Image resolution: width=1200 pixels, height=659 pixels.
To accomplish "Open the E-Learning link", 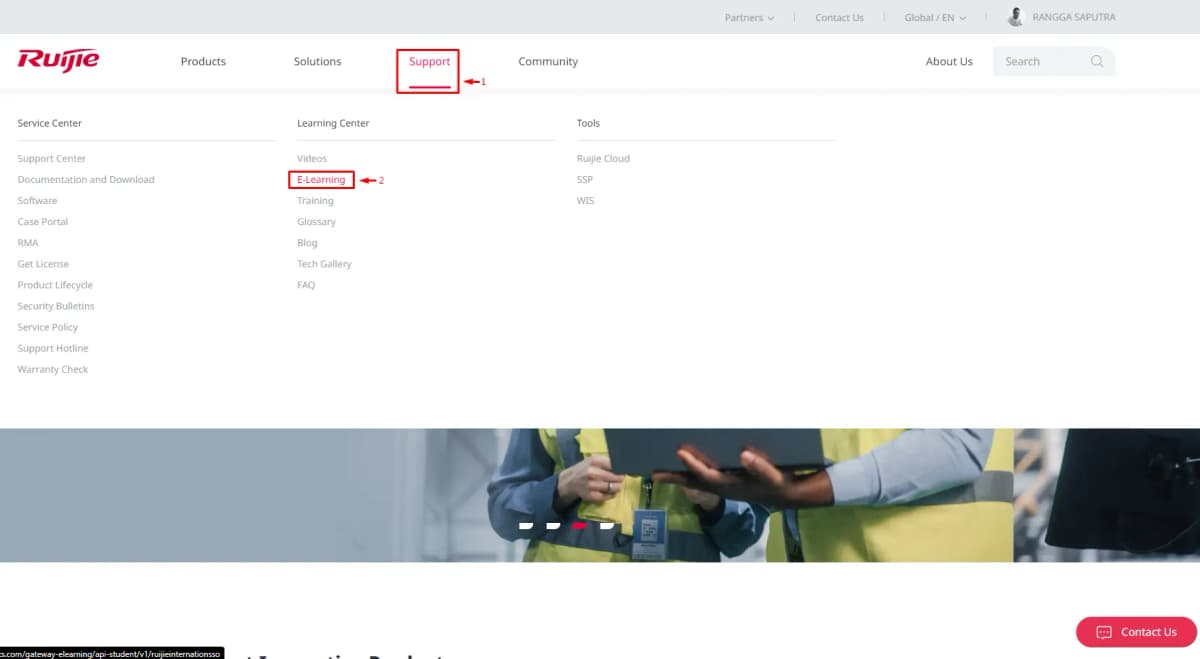I will (x=320, y=179).
